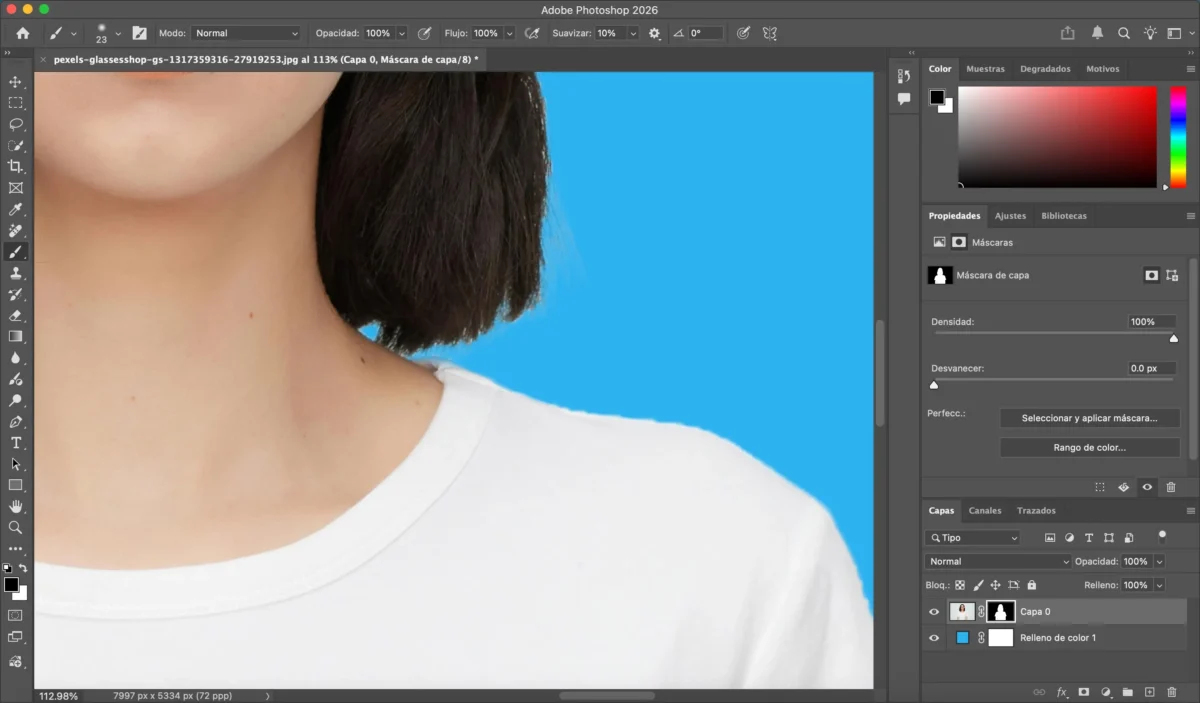Image resolution: width=1200 pixels, height=703 pixels.
Task: Select the Horizontal Type tool
Action: pyautogui.click(x=15, y=443)
